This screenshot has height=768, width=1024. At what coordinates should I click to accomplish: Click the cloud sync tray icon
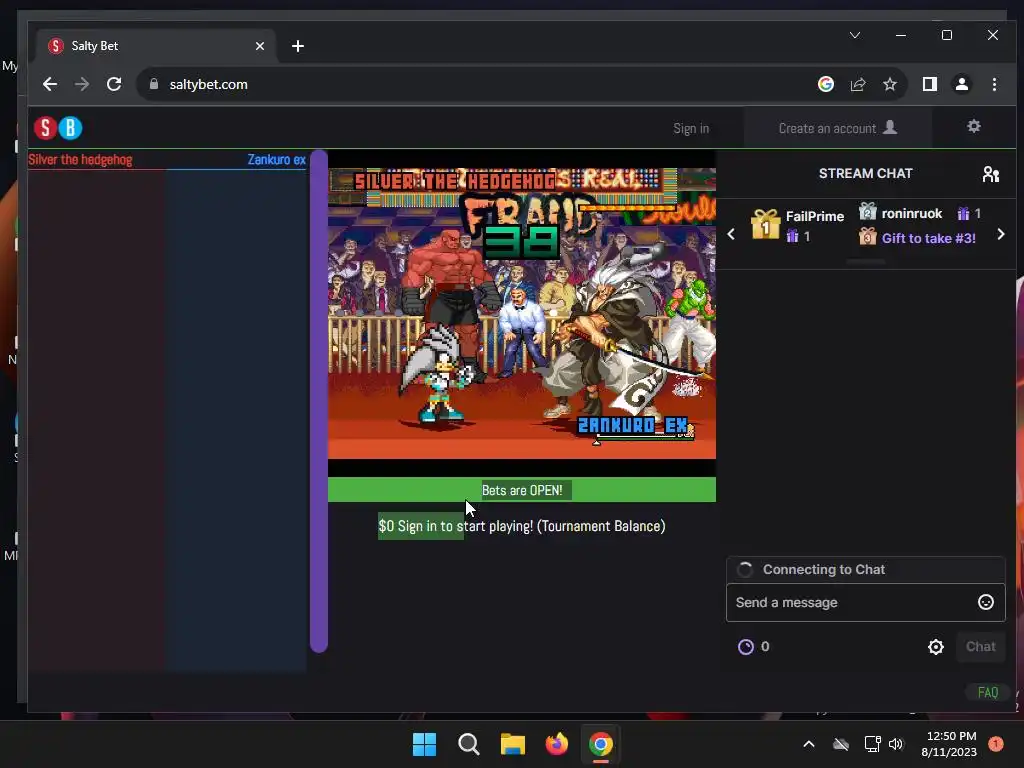point(840,744)
